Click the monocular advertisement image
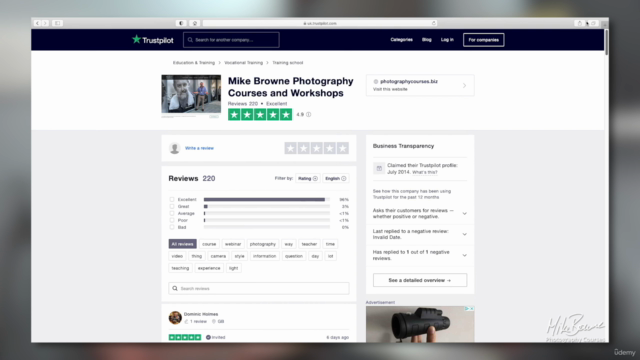 pos(420,324)
